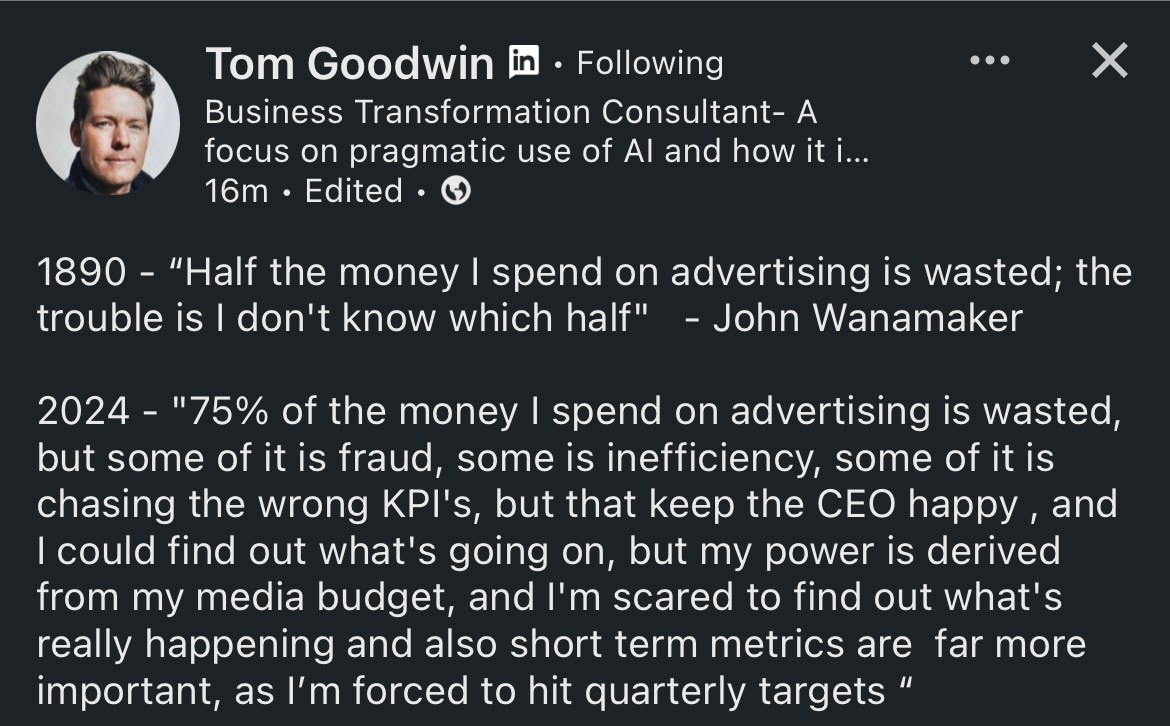The width and height of the screenshot is (1170, 726).
Task: Click the 16m post timestamp
Action: click(236, 192)
